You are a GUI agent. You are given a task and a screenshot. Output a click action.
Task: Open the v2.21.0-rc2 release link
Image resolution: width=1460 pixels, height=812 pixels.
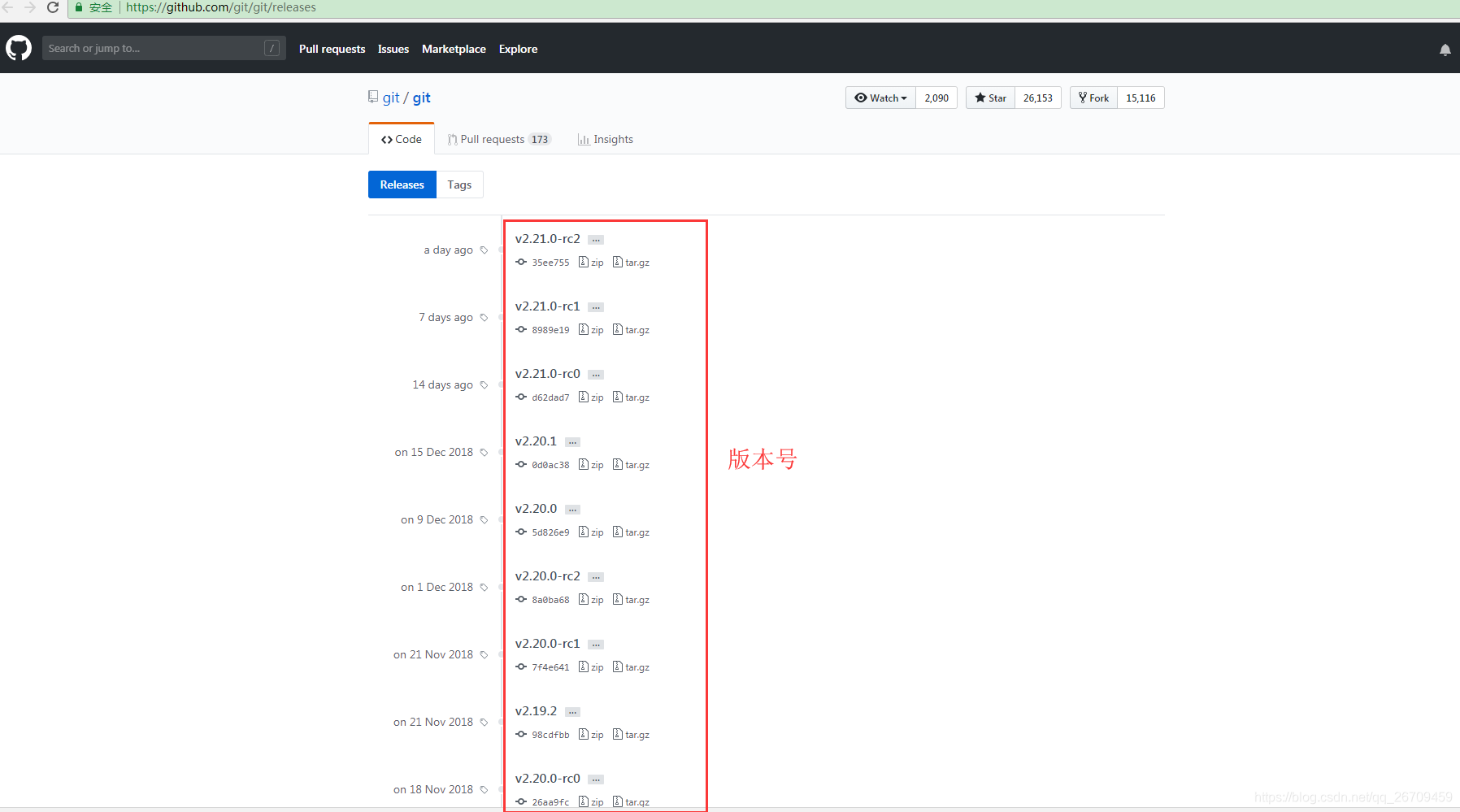coord(548,238)
